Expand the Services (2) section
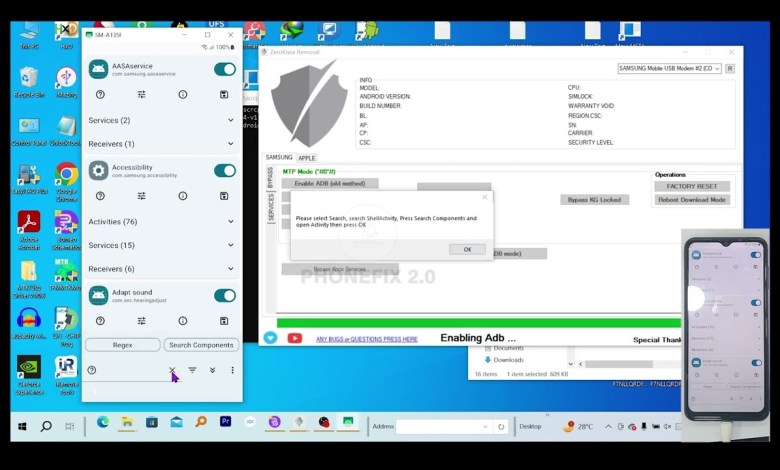This screenshot has width=780, height=470. tap(160, 120)
